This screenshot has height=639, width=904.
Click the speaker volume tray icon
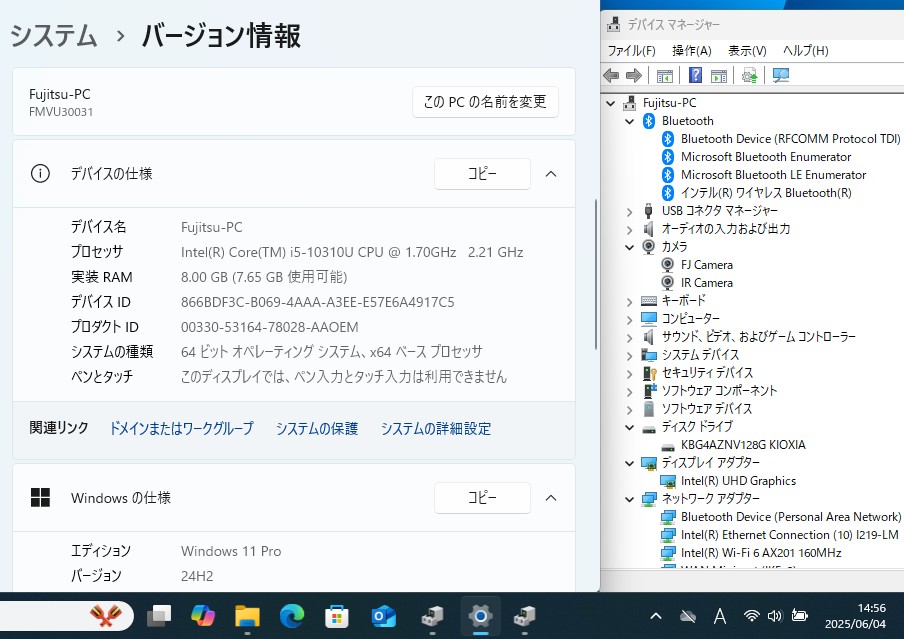(775, 616)
